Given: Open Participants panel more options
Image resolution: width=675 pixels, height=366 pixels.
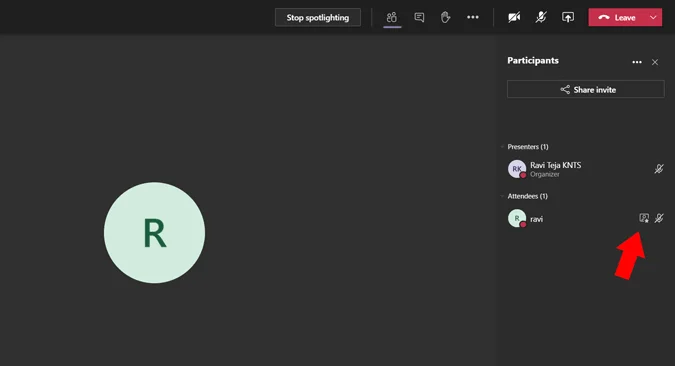Looking at the screenshot, I should 637,62.
